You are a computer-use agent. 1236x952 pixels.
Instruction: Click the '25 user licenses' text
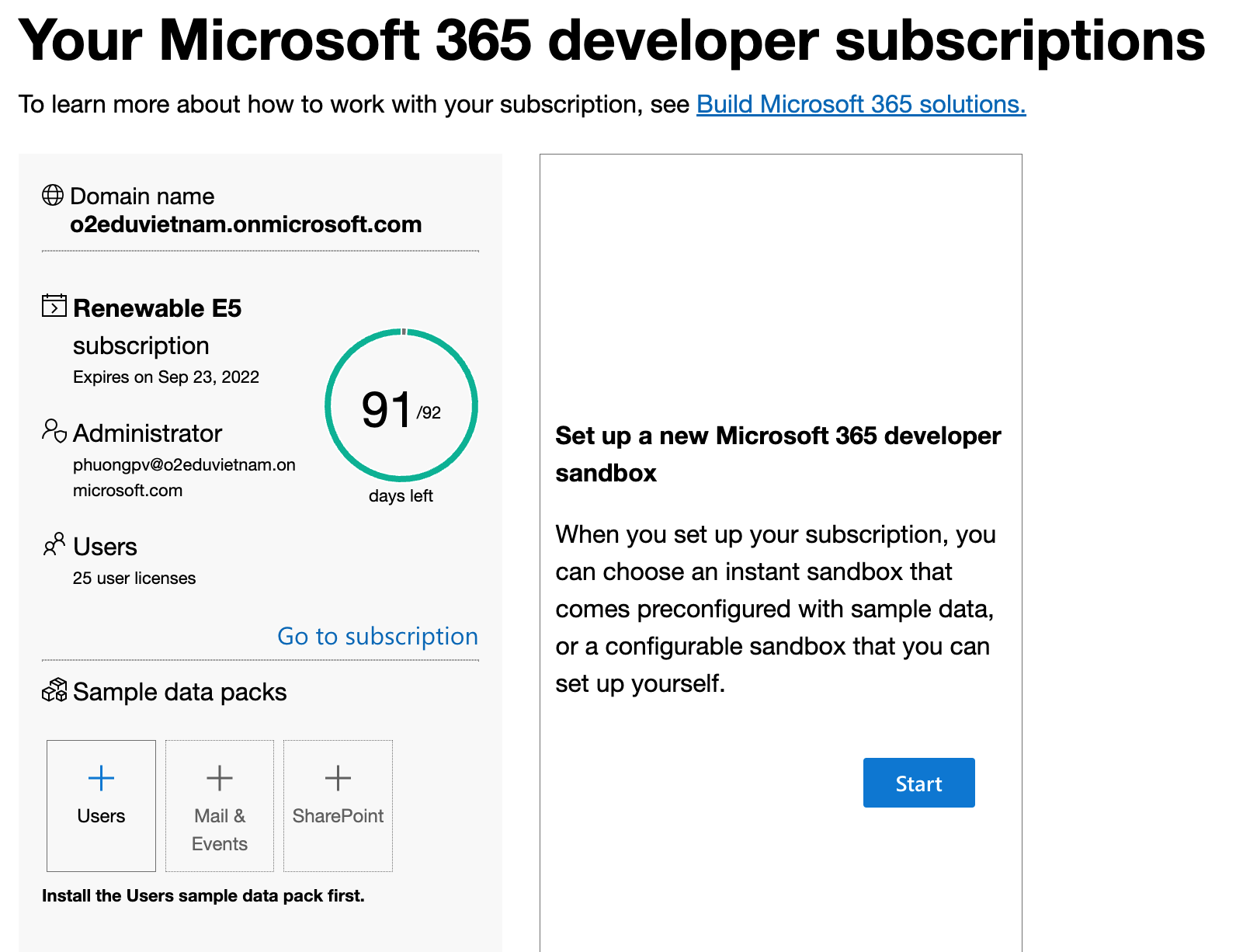[134, 578]
